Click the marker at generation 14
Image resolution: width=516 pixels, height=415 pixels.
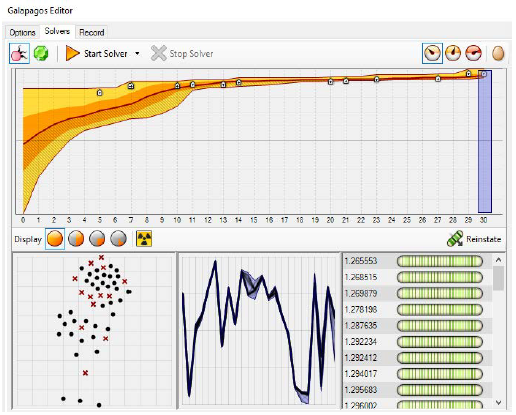coord(239,82)
